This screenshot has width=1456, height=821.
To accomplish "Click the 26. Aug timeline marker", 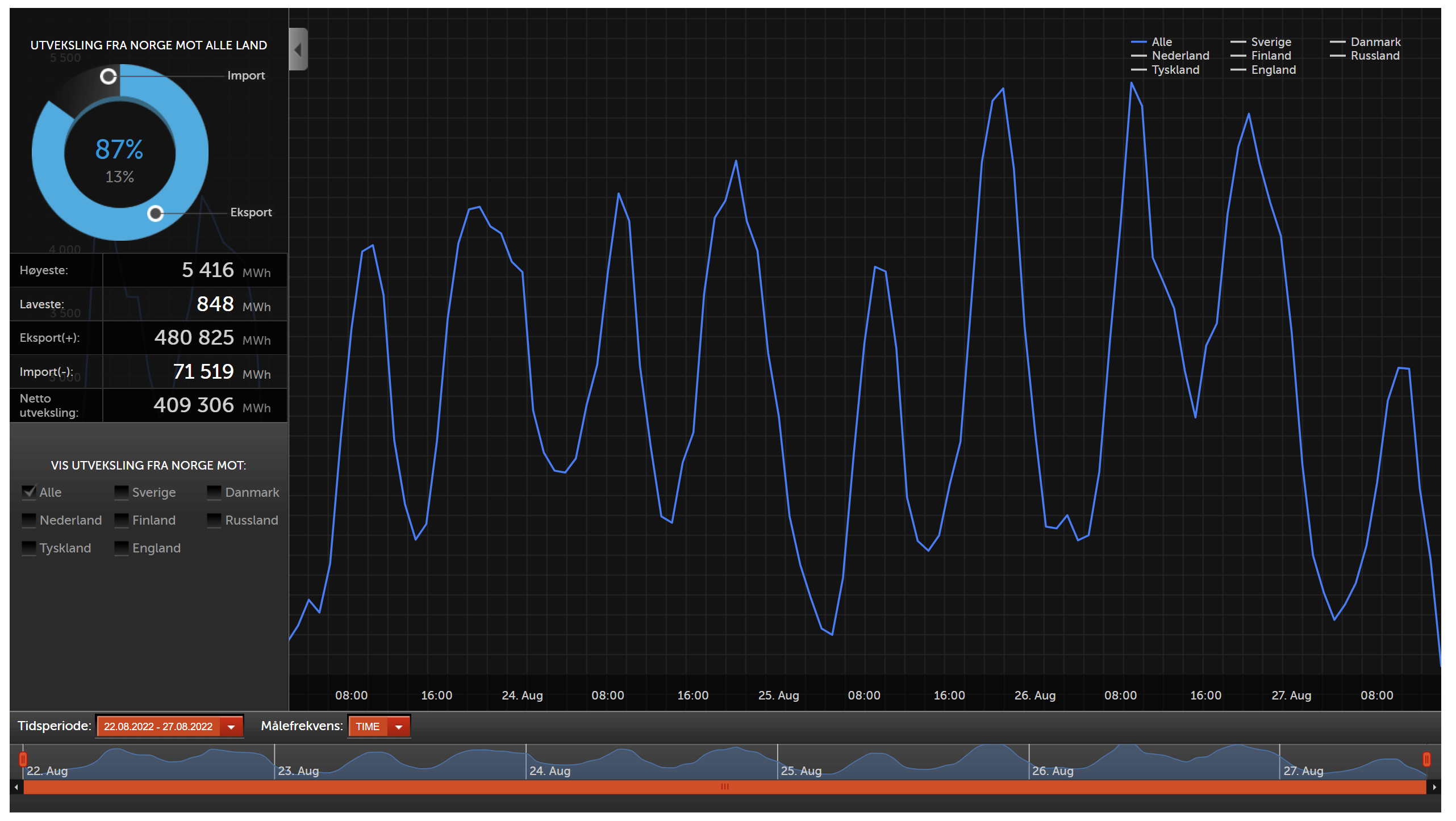I will pyautogui.click(x=1052, y=771).
